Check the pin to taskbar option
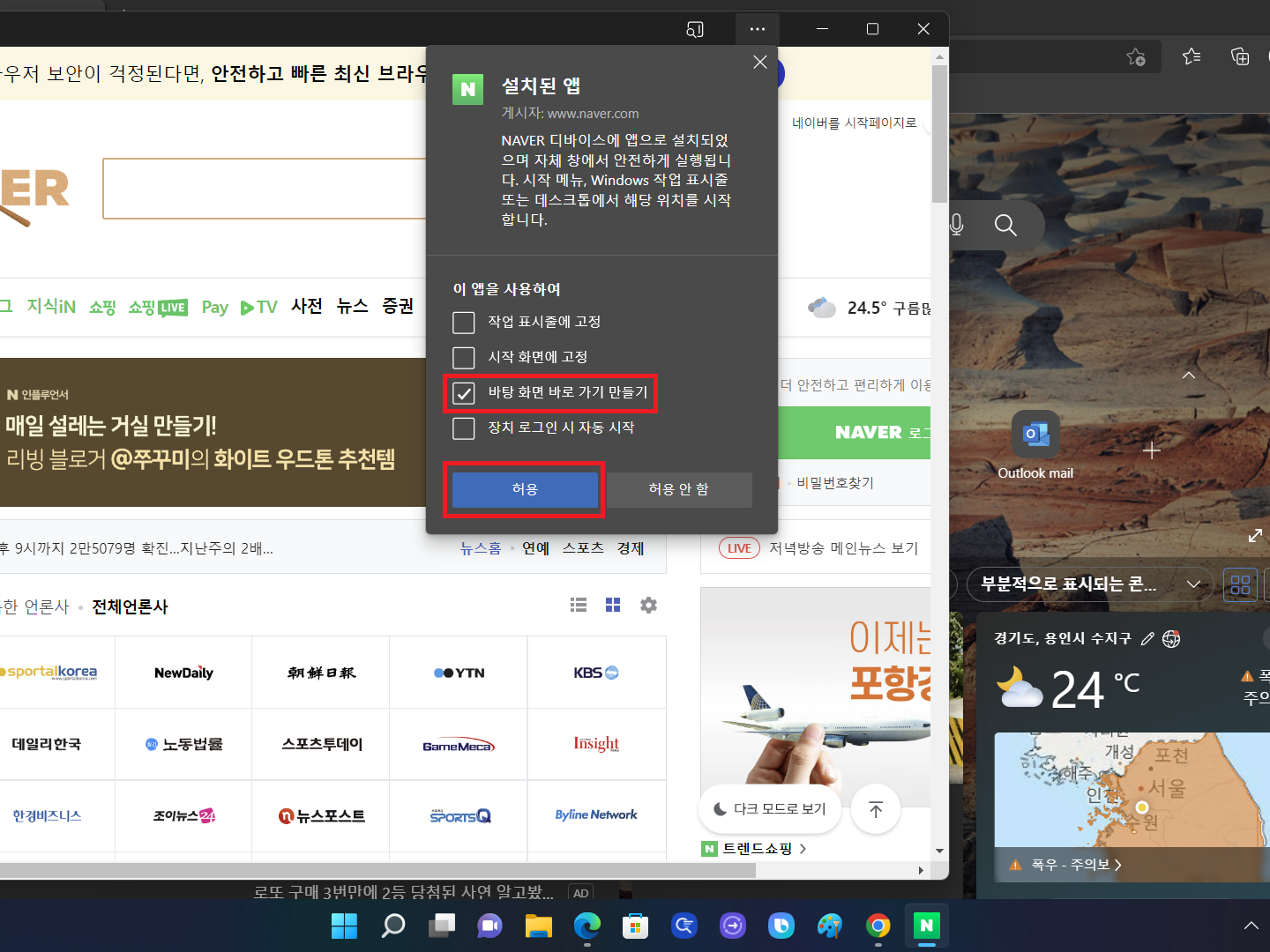Screen dimensions: 1270x952 464,323
